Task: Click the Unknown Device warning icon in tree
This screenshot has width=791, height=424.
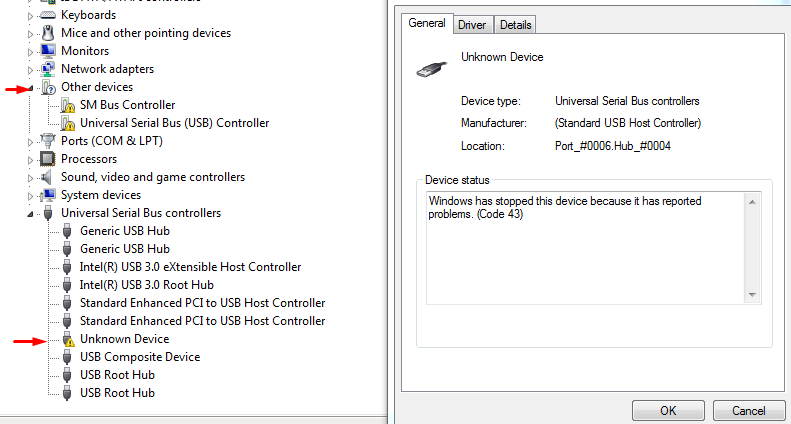Action: coord(67,339)
